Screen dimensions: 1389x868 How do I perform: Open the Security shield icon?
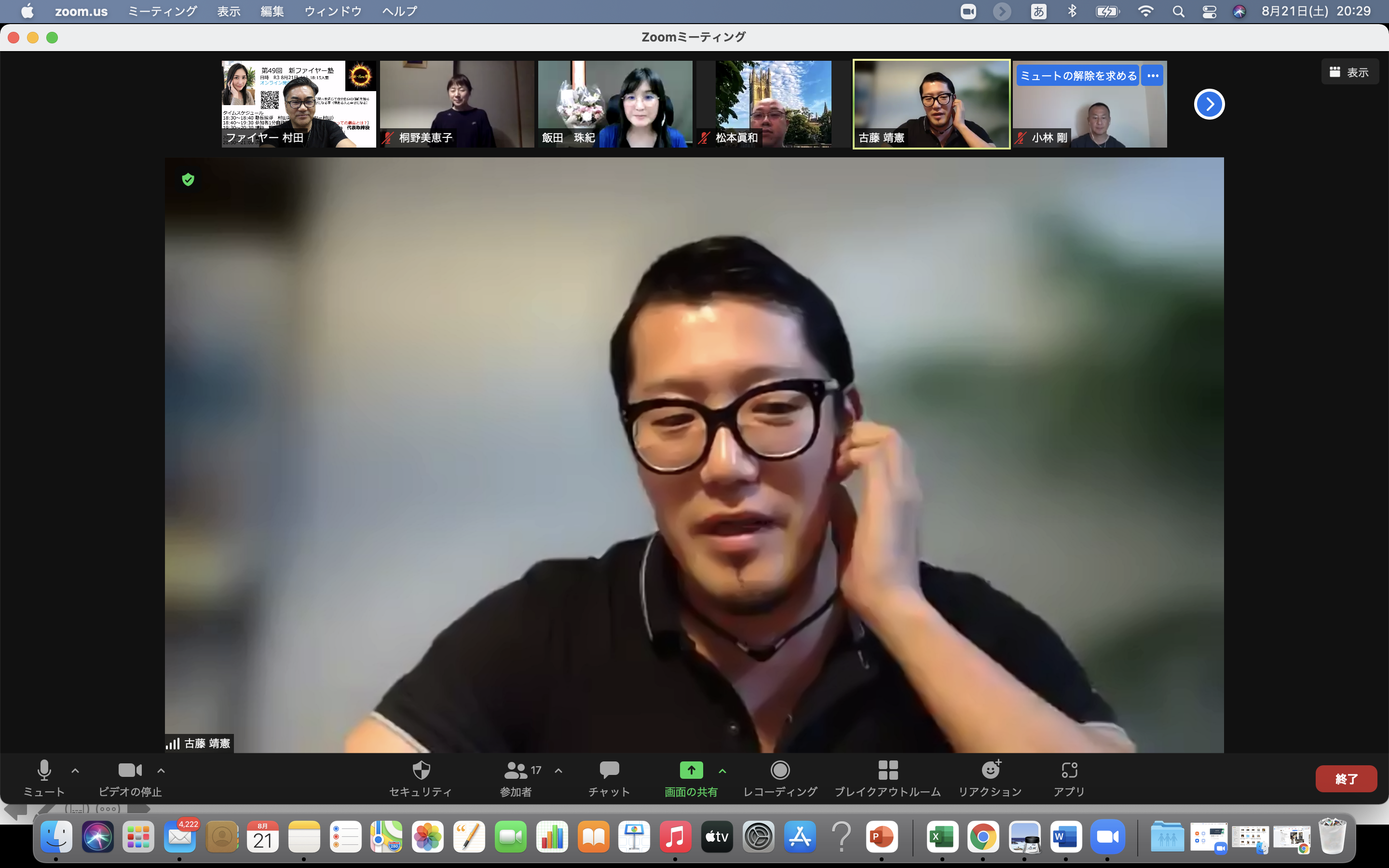click(421, 771)
